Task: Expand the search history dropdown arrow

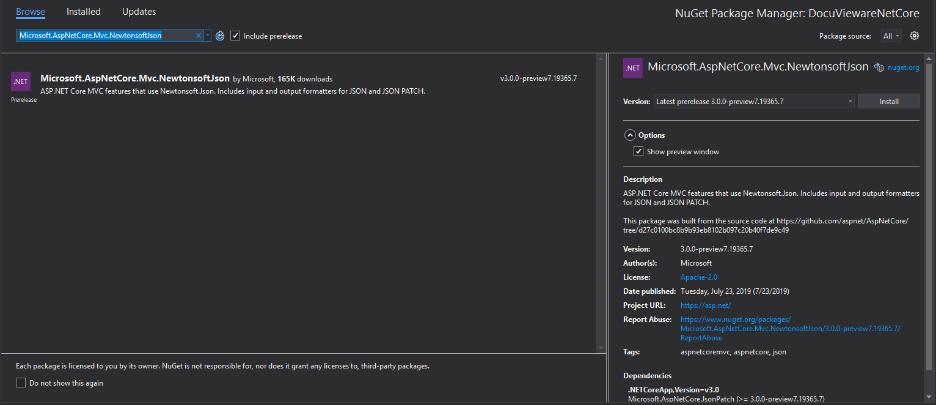Action: pos(208,36)
